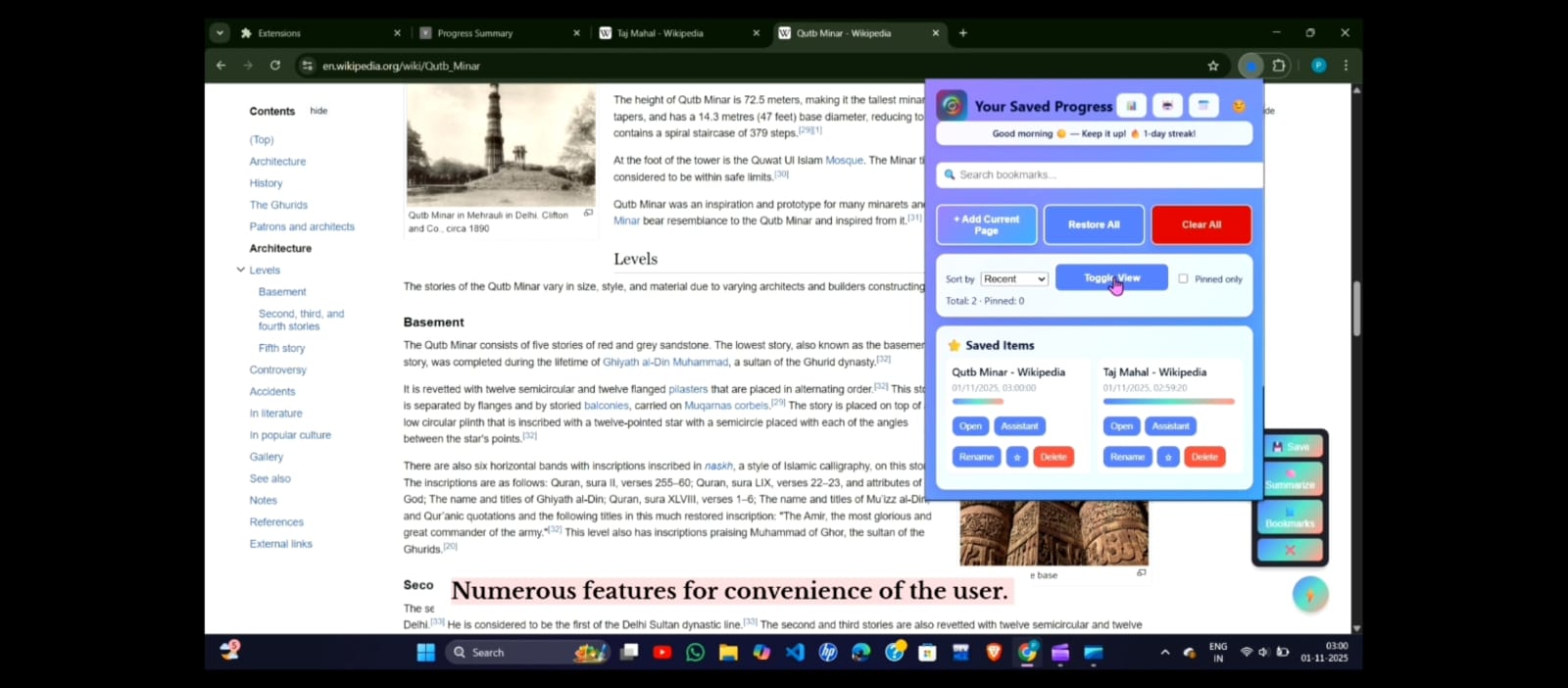Open Visual Studio Code from the taskbar
1568x688 pixels.
click(x=795, y=653)
